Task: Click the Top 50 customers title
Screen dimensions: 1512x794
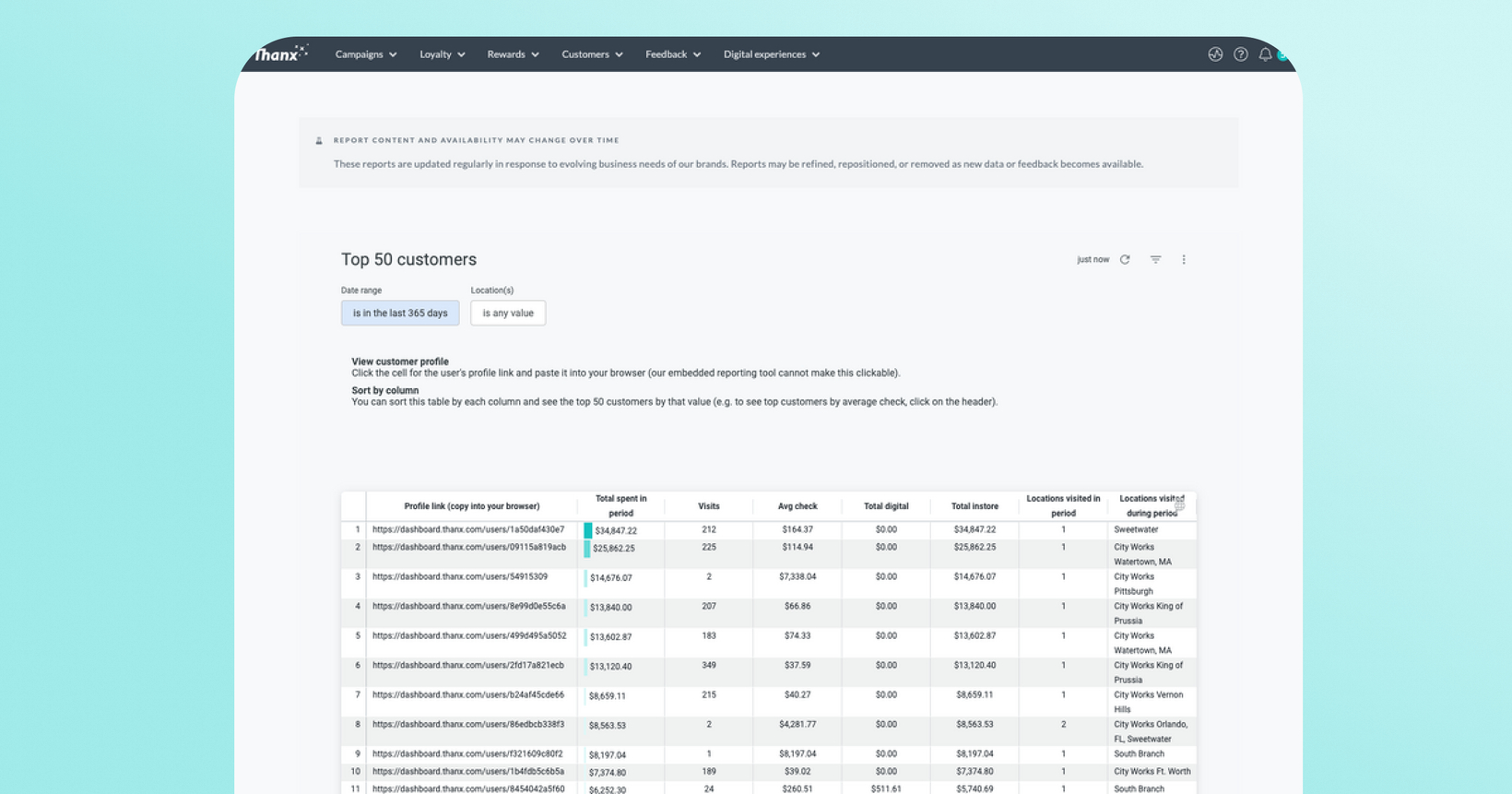Action: (x=408, y=260)
